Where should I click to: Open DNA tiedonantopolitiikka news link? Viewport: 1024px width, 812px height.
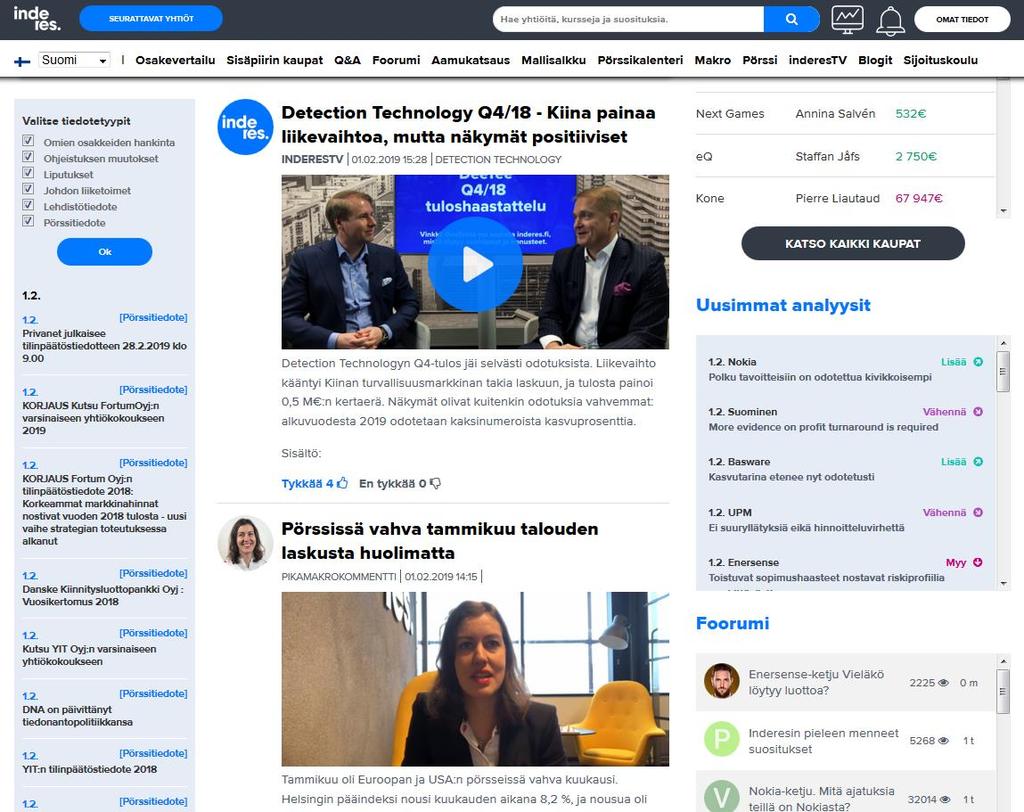77,715
